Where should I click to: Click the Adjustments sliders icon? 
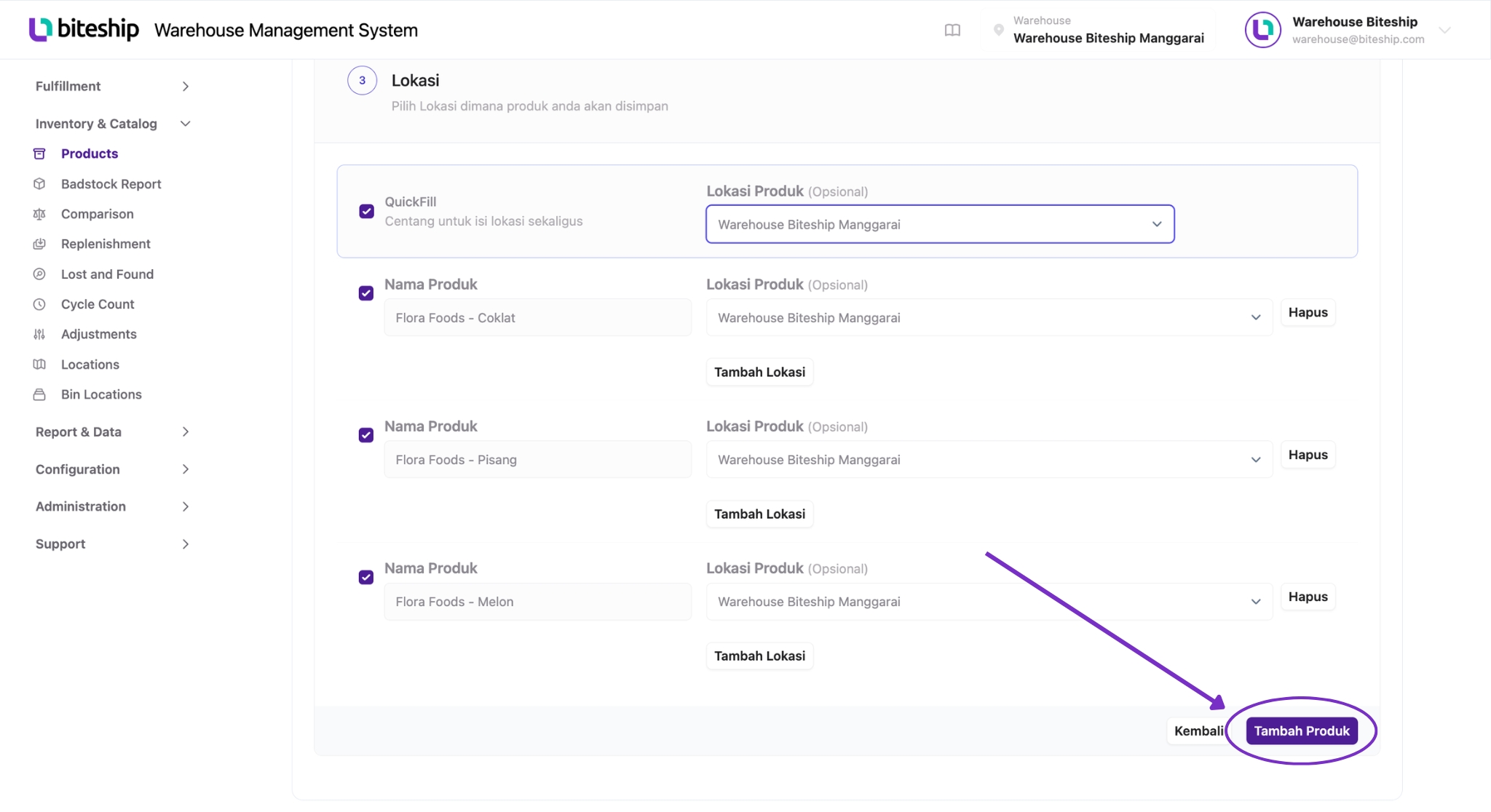39,334
